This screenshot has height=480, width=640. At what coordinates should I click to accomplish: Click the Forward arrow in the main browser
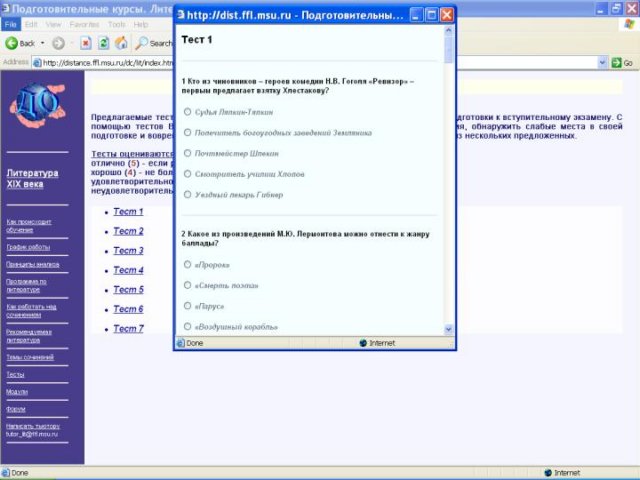tap(58, 43)
